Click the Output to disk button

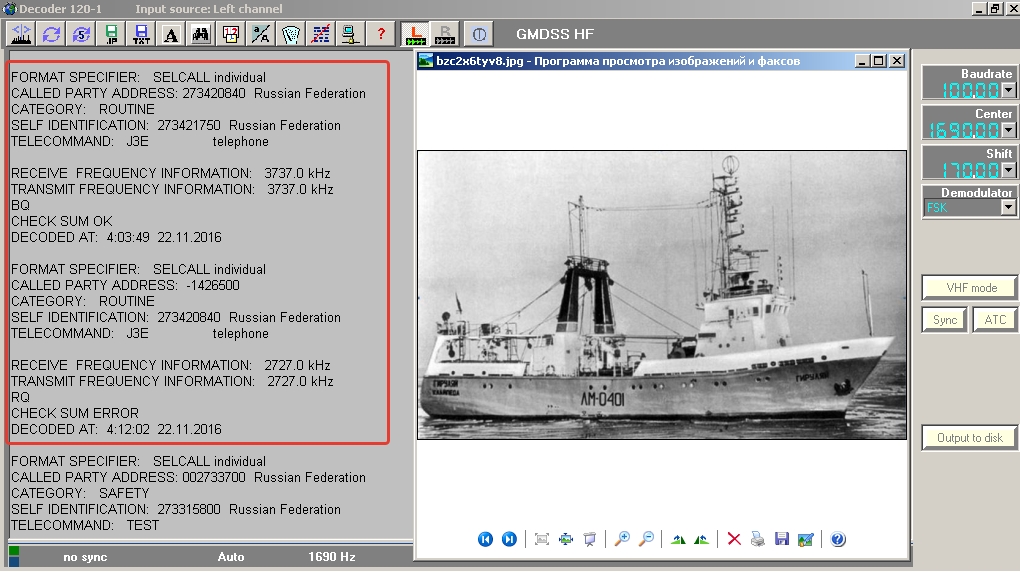(969, 437)
